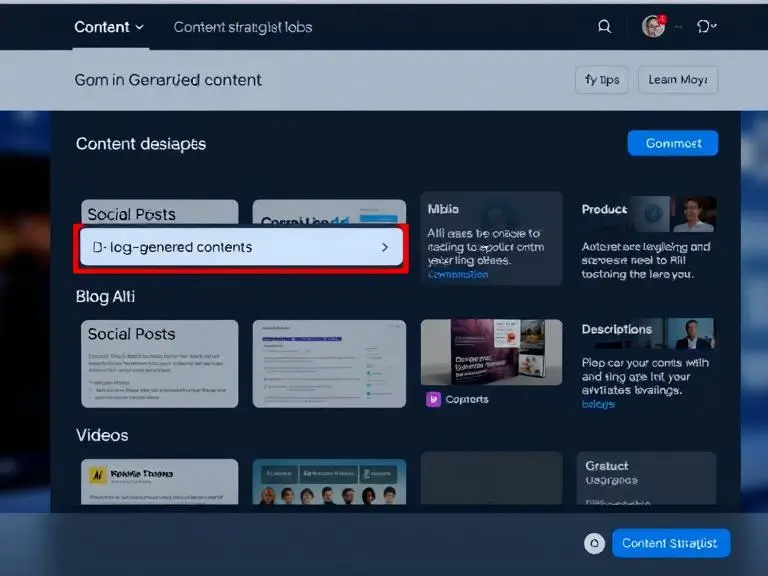Click the Blog Alti section heading
The width and height of the screenshot is (768, 576).
(x=105, y=297)
